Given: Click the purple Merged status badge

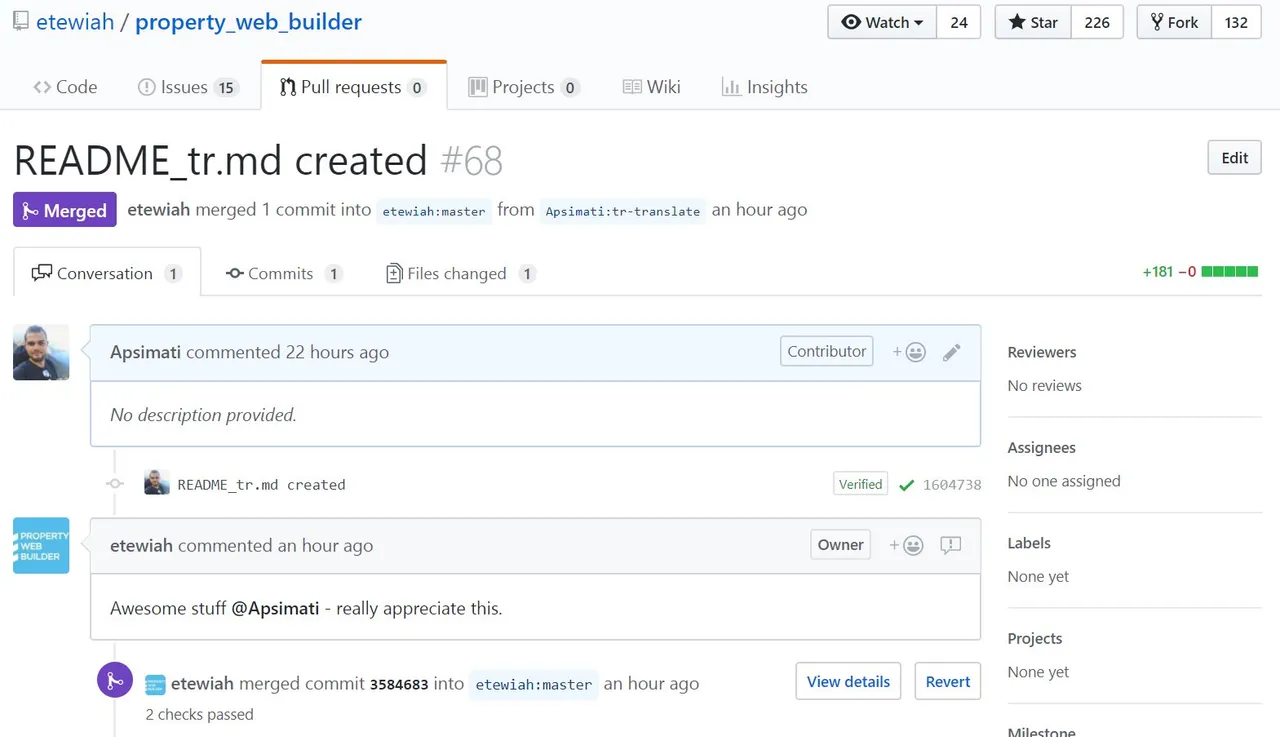Looking at the screenshot, I should click(65, 210).
